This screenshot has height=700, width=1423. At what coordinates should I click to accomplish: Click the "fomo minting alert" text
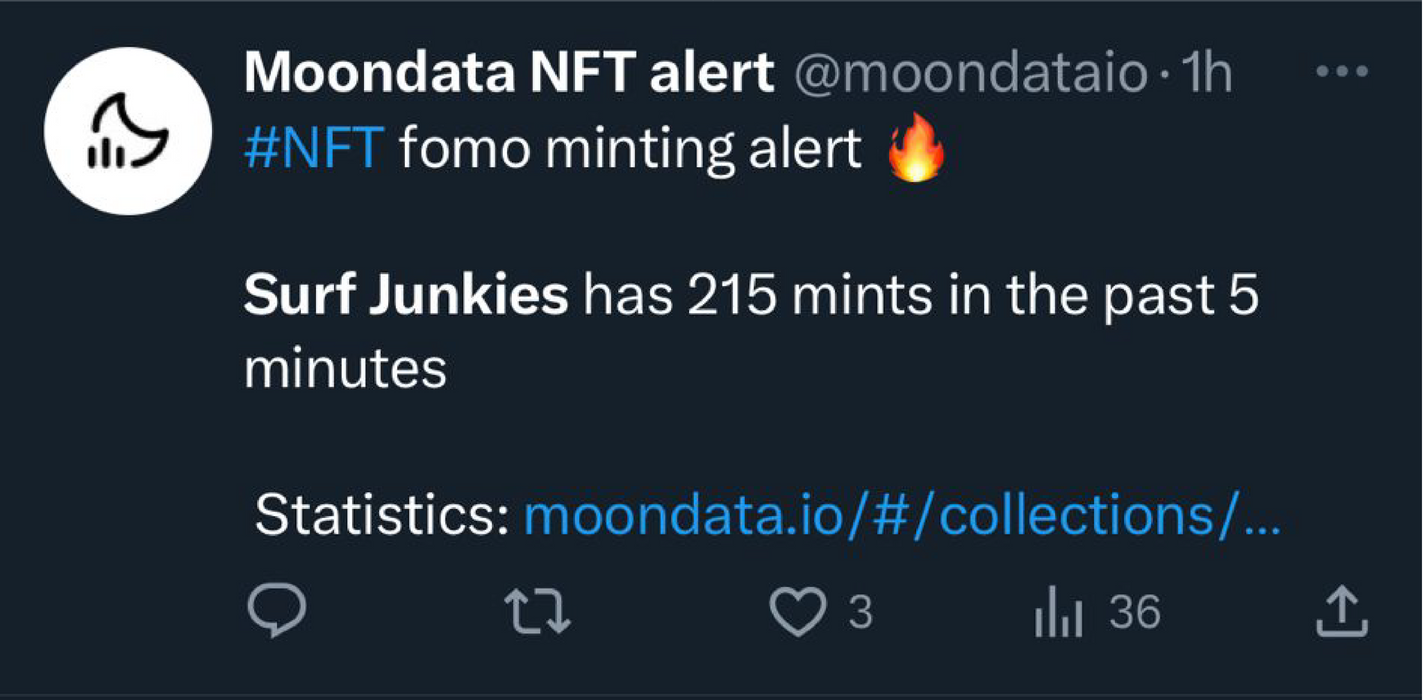[630, 150]
